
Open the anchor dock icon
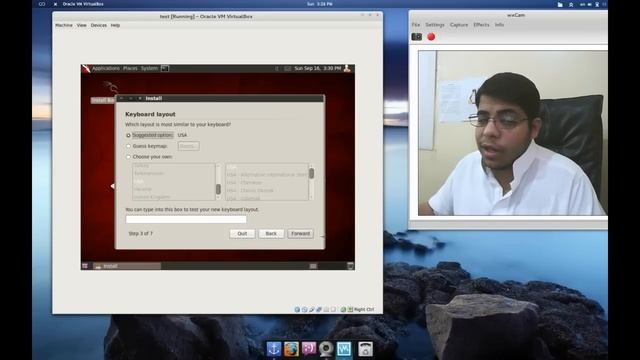[274, 349]
